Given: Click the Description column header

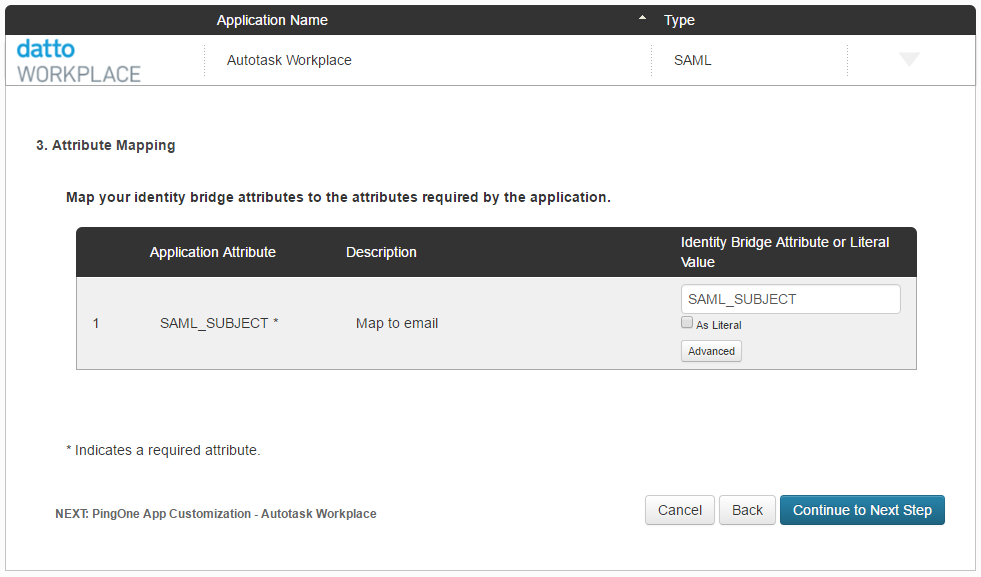Looking at the screenshot, I should click(381, 252).
